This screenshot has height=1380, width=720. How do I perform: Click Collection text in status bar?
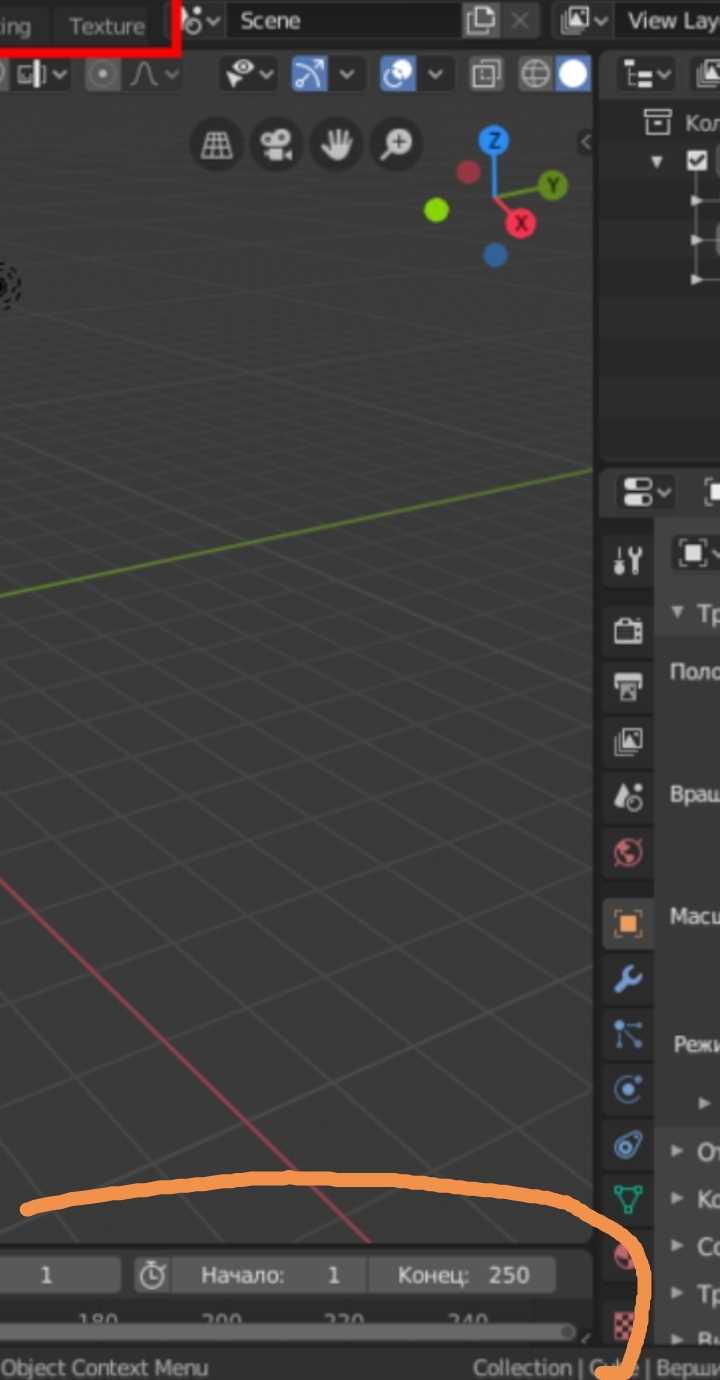(521, 1367)
